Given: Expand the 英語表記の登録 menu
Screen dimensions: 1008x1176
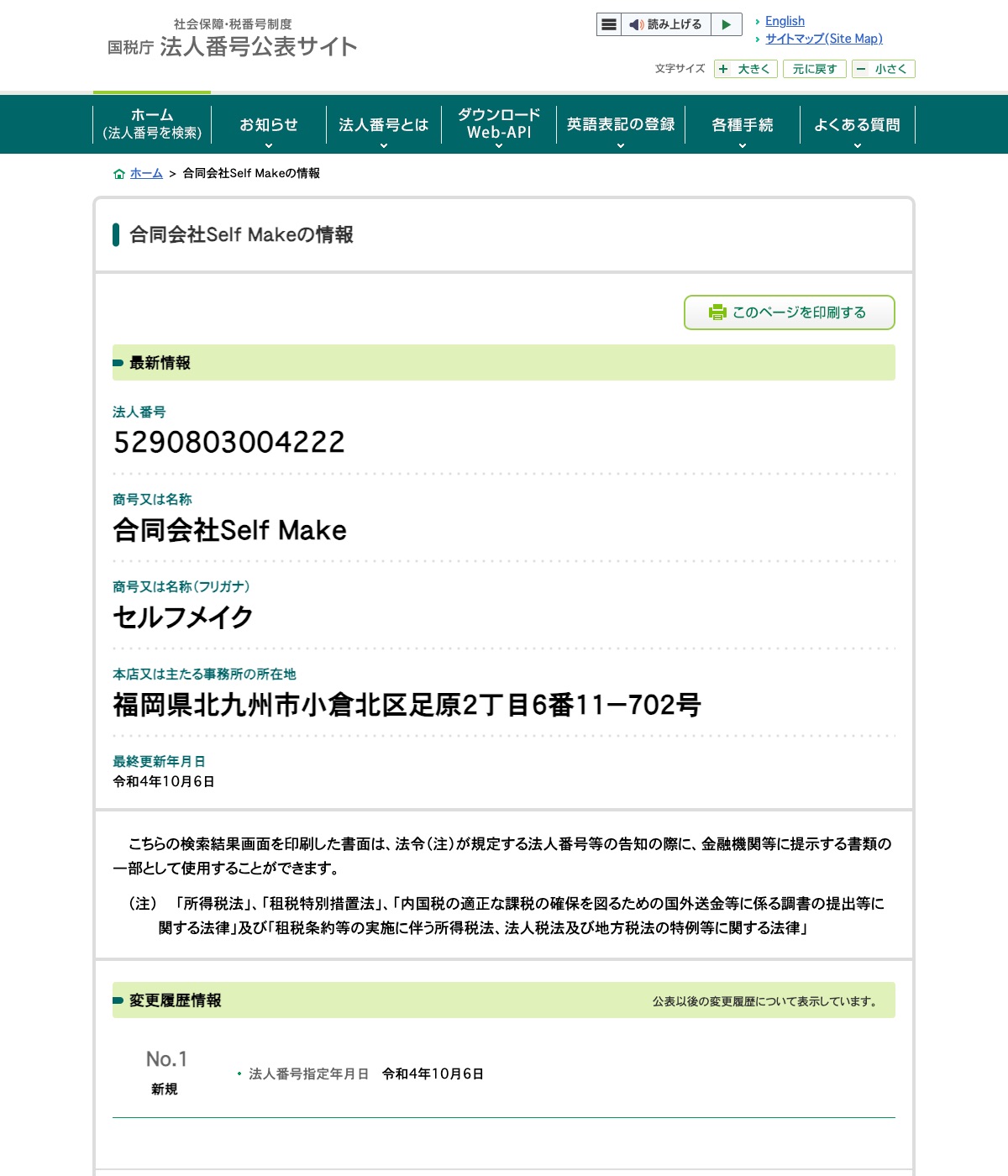Looking at the screenshot, I should coord(621,124).
